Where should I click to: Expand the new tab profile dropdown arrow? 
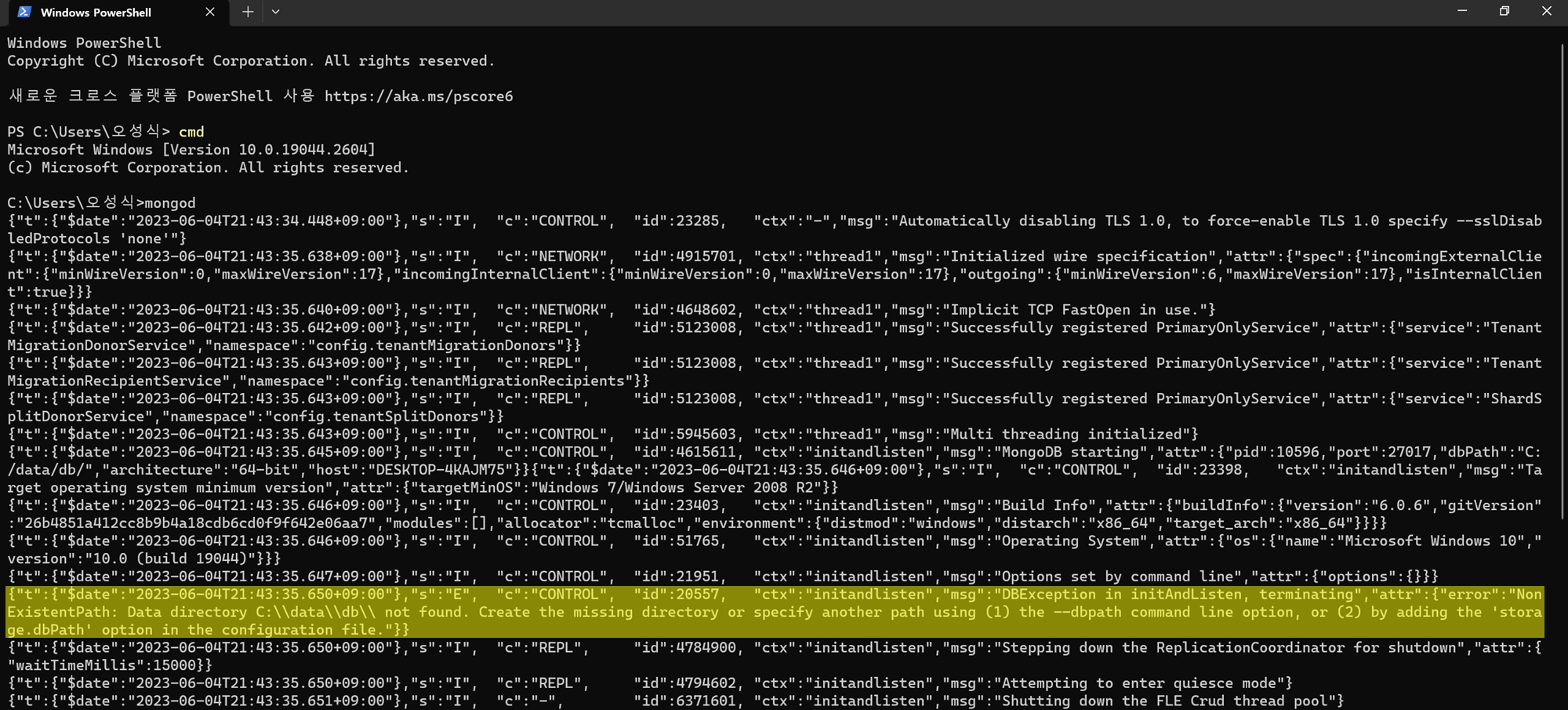pyautogui.click(x=275, y=12)
